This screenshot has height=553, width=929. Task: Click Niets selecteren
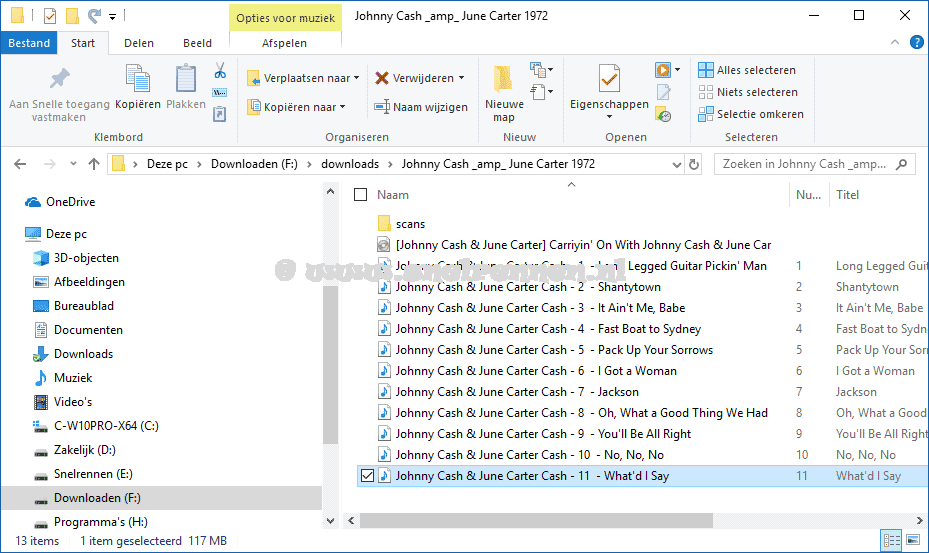pyautogui.click(x=748, y=92)
